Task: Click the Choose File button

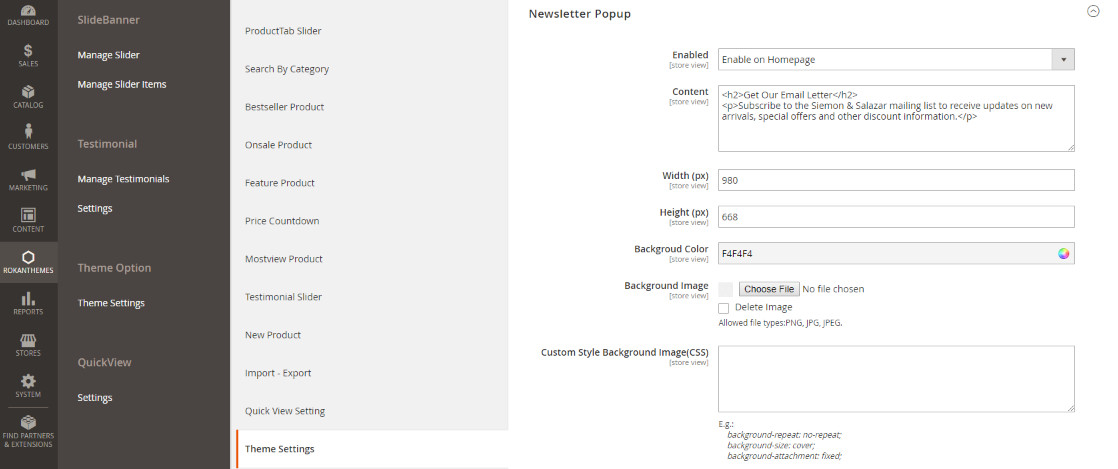Action: (769, 289)
